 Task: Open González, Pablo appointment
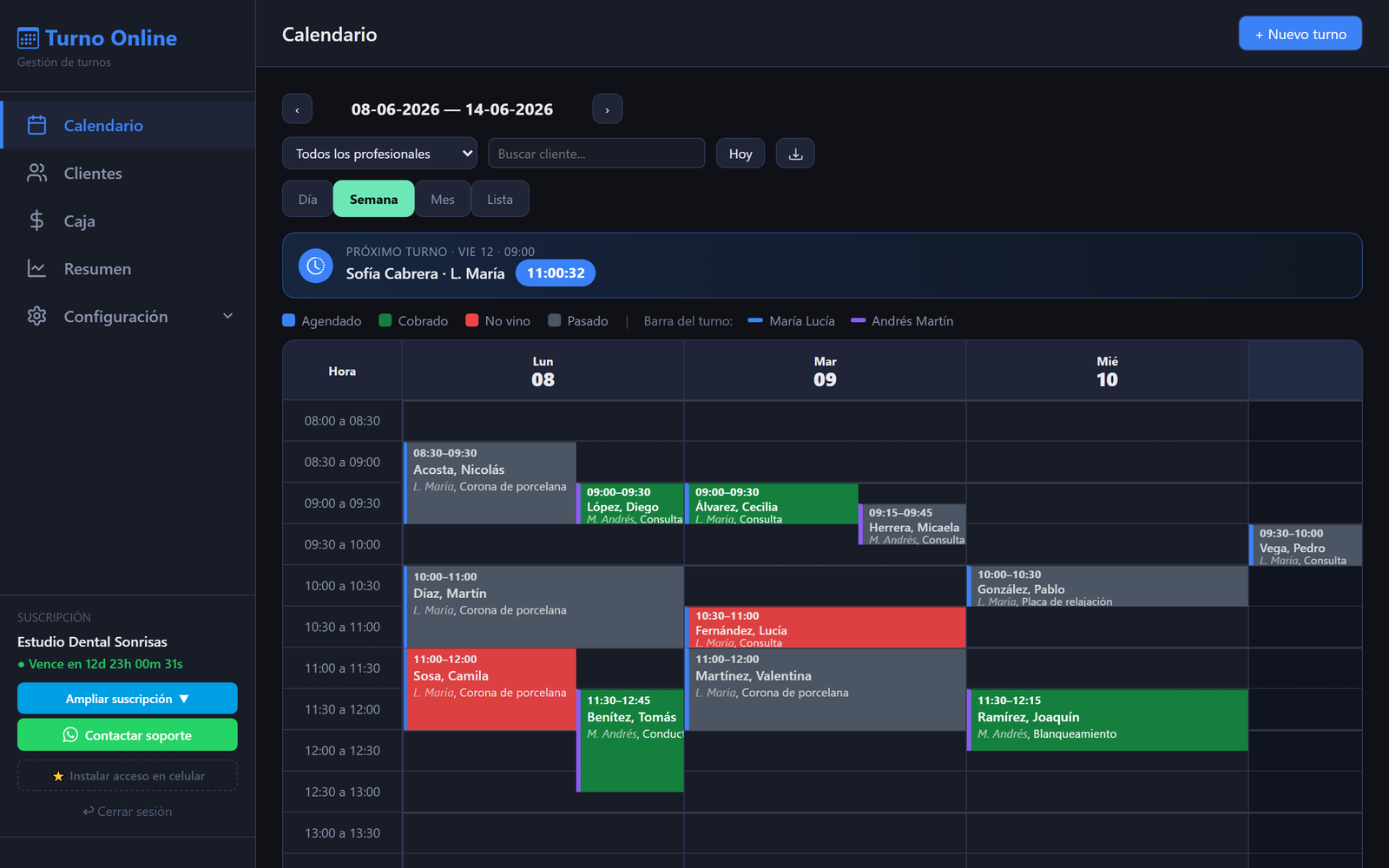pos(1108,586)
